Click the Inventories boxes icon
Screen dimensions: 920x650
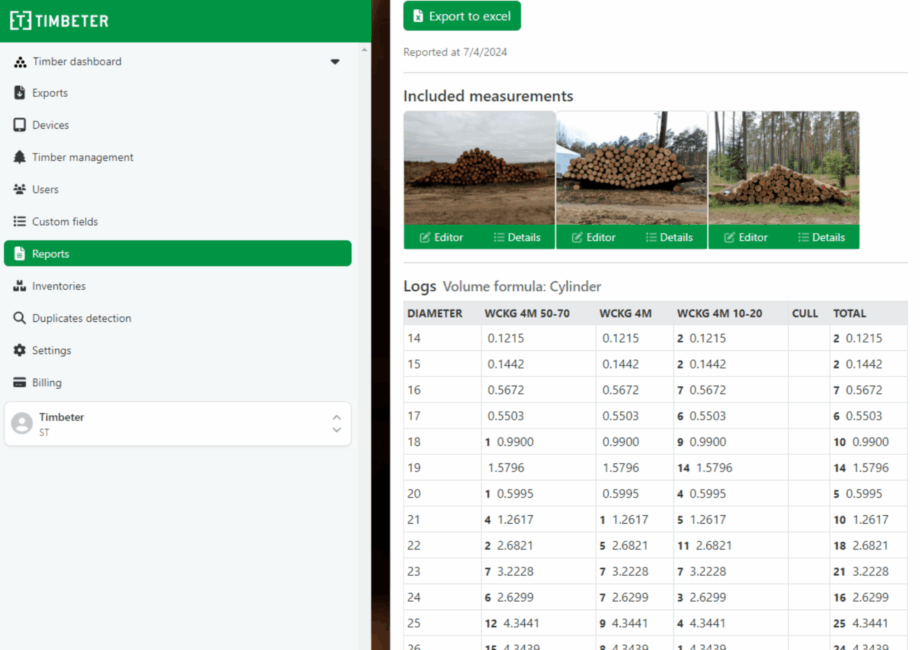20,286
